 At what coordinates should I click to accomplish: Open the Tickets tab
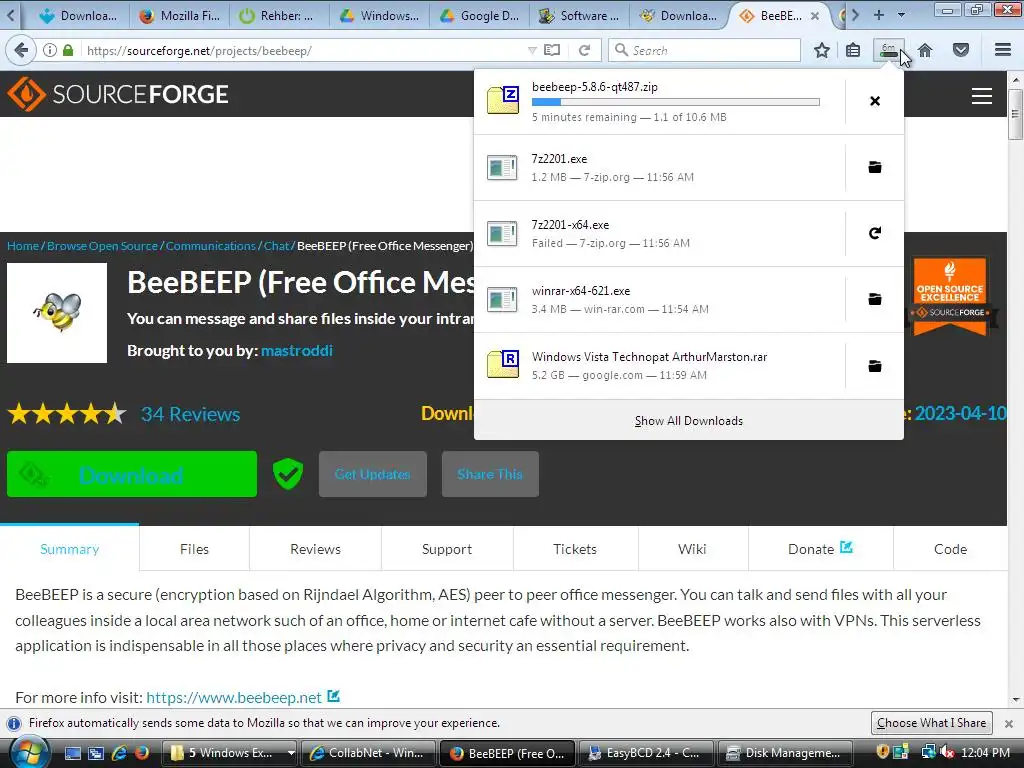575,549
